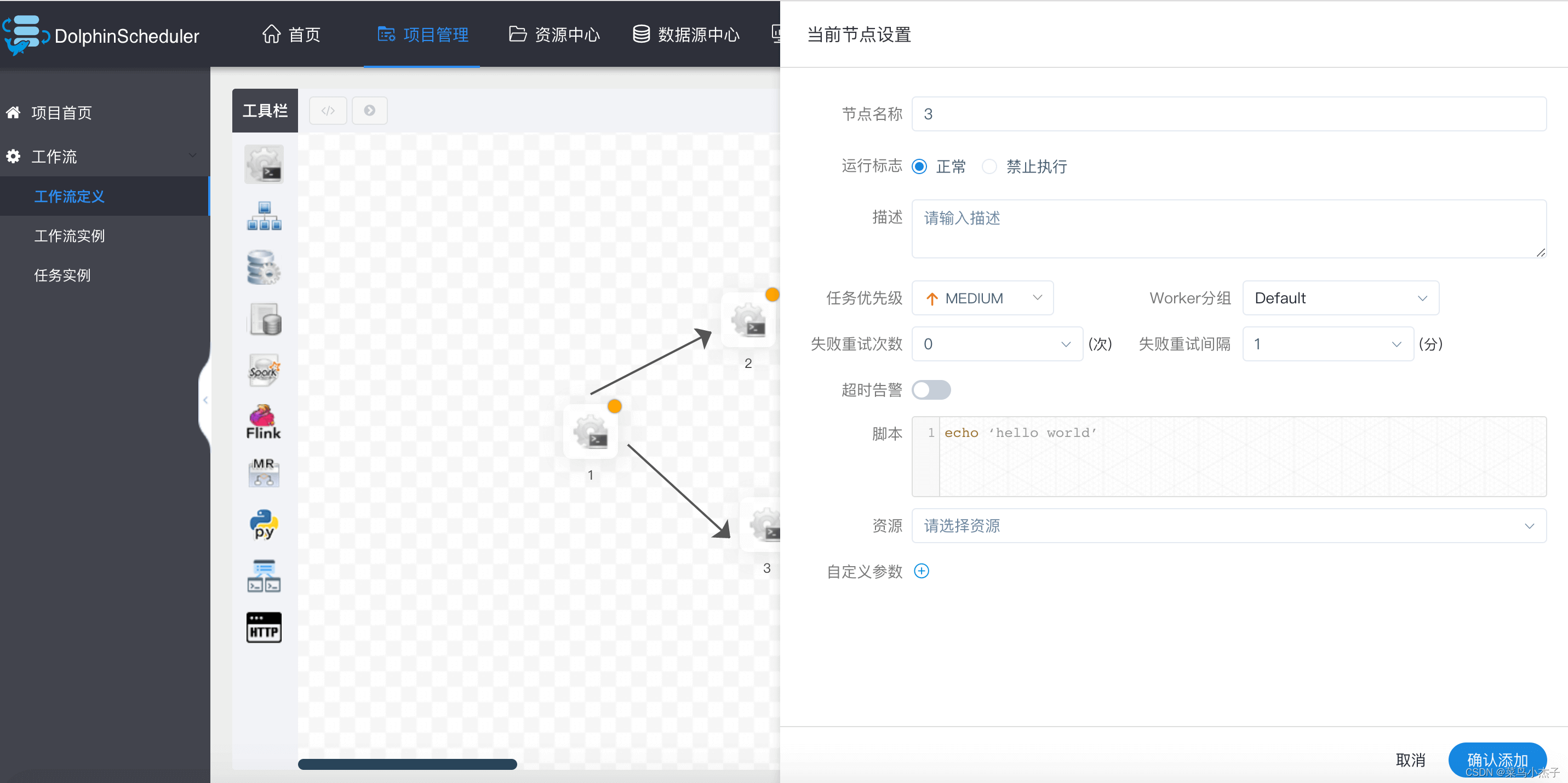This screenshot has height=783, width=1568.
Task: Select the Sub-process task icon
Action: tap(264, 216)
